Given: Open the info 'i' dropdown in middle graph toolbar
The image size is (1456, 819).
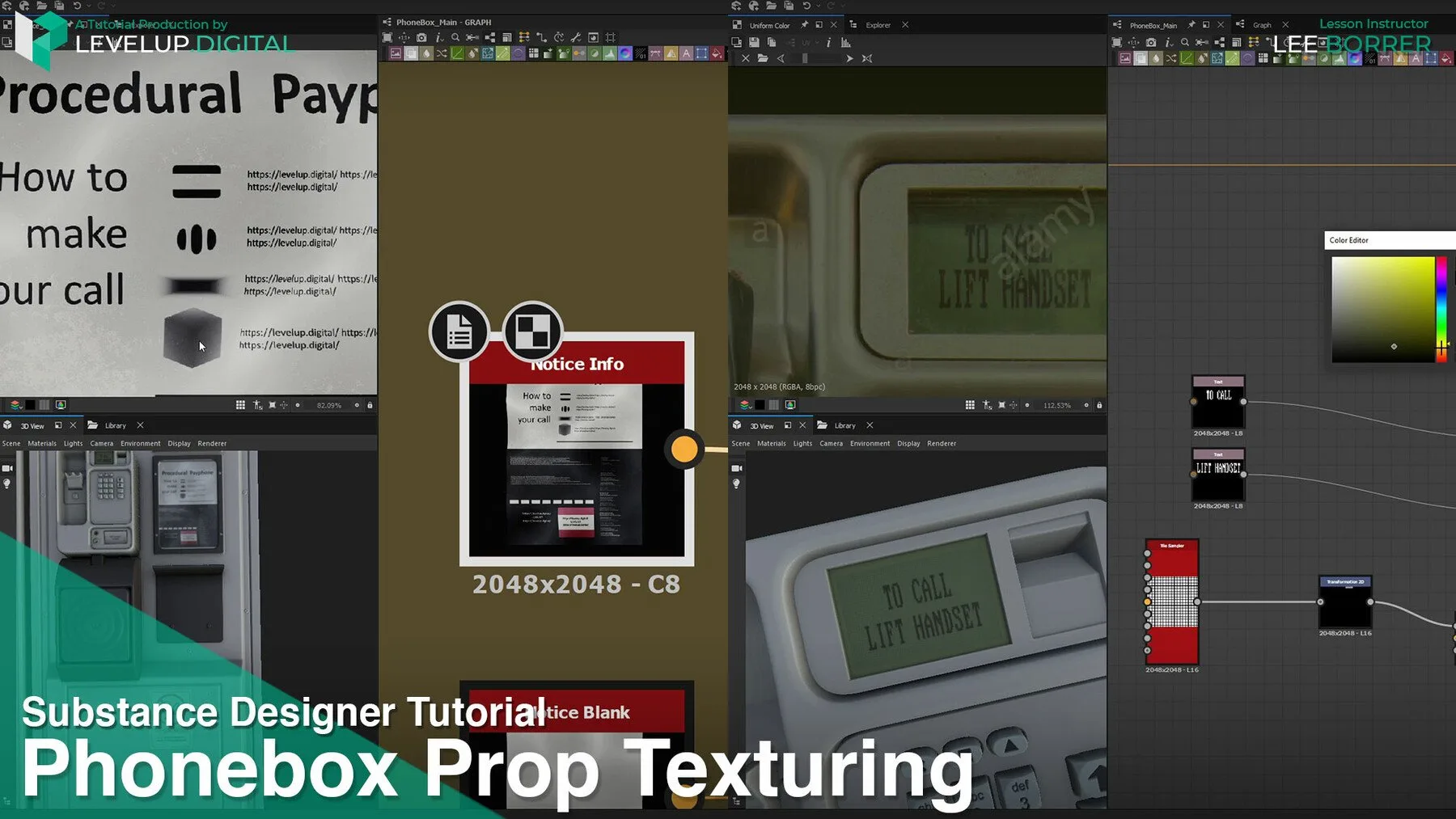Looking at the screenshot, I should (x=439, y=38).
